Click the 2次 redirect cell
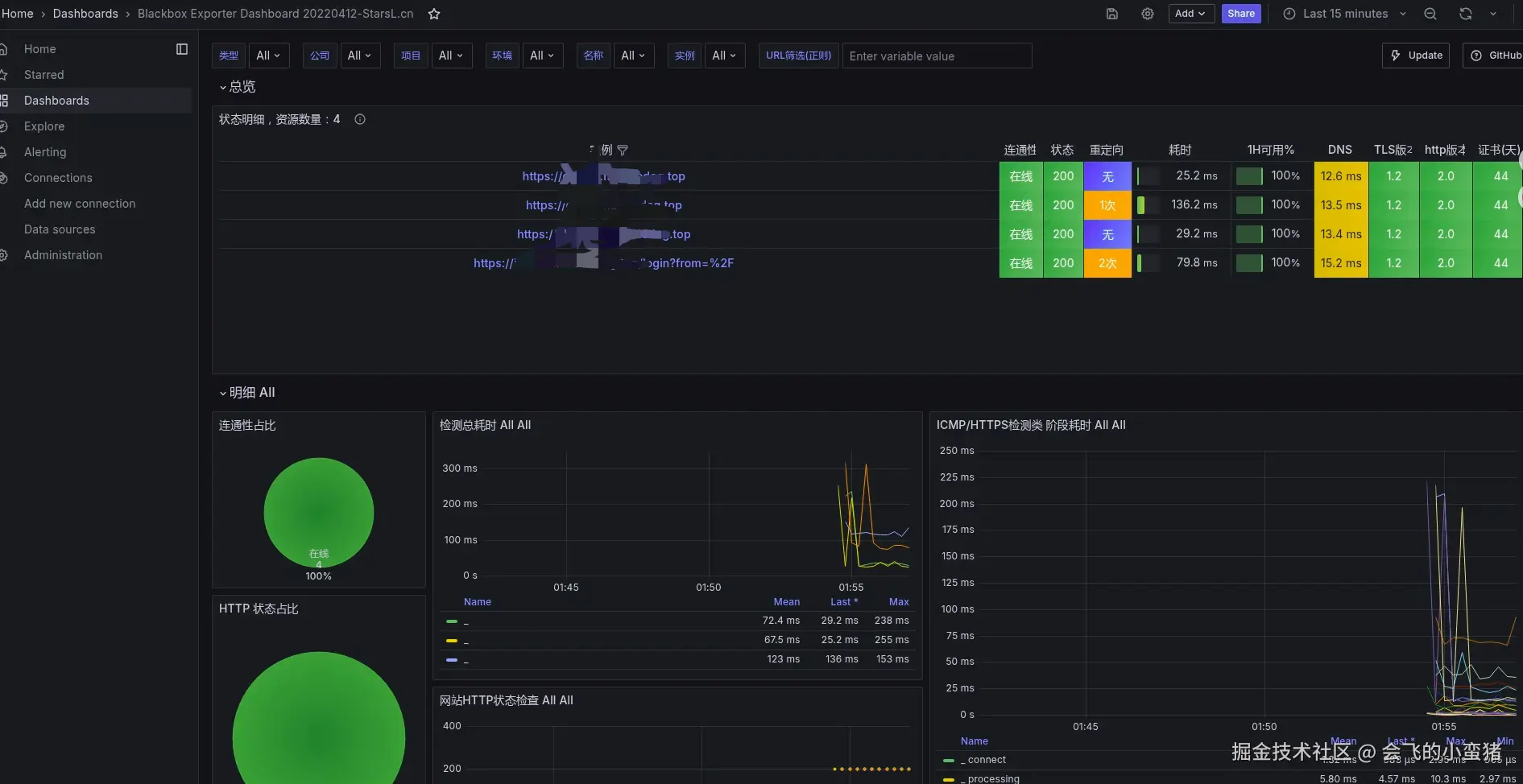1523x784 pixels. click(x=1107, y=263)
